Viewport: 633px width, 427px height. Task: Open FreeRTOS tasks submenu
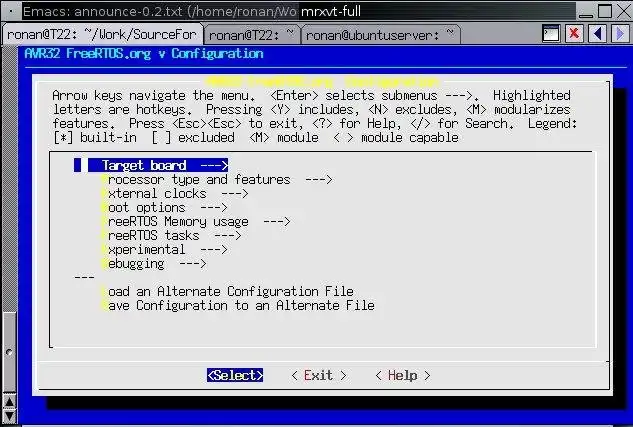(x=171, y=235)
